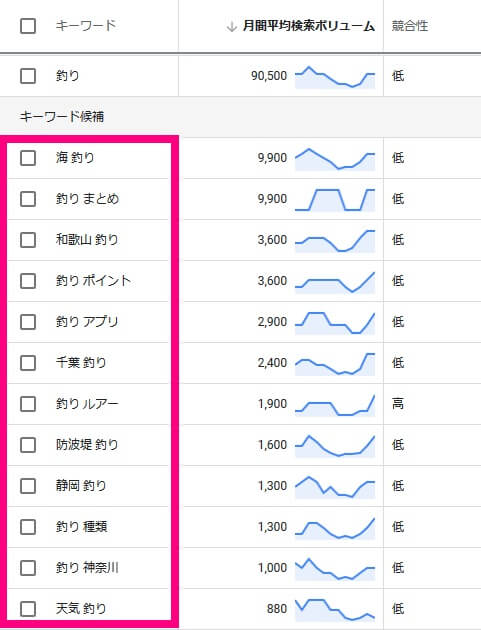Click the trend graph for 天気 釣り
This screenshot has height=630, width=481.
pyautogui.click(x=335, y=610)
